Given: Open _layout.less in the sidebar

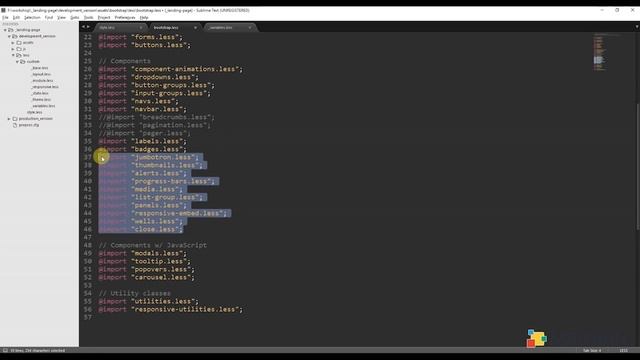Looking at the screenshot, I should 41,74.
